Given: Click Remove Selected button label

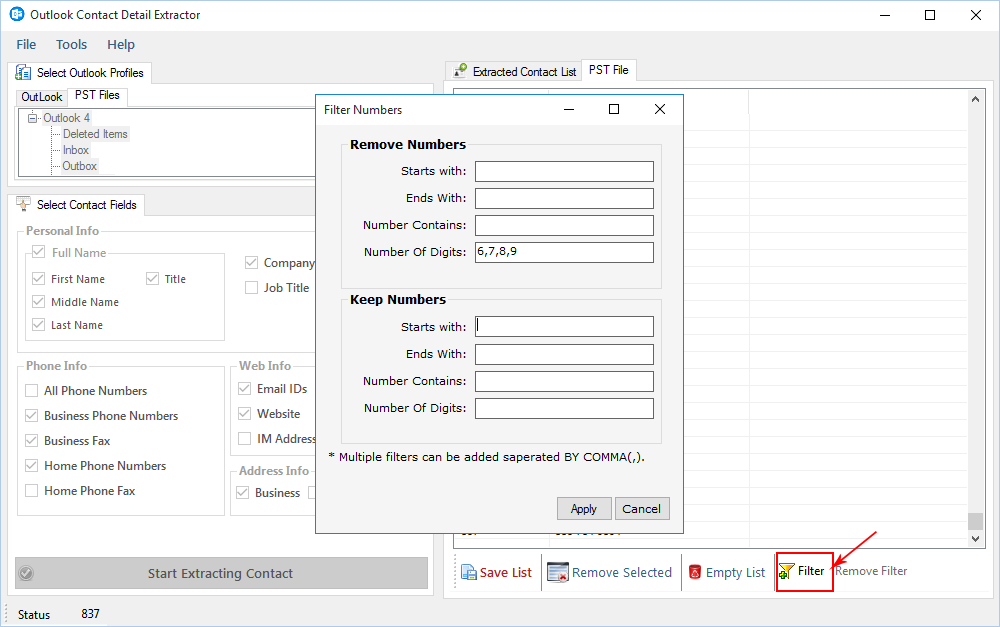Looking at the screenshot, I should (622, 573).
